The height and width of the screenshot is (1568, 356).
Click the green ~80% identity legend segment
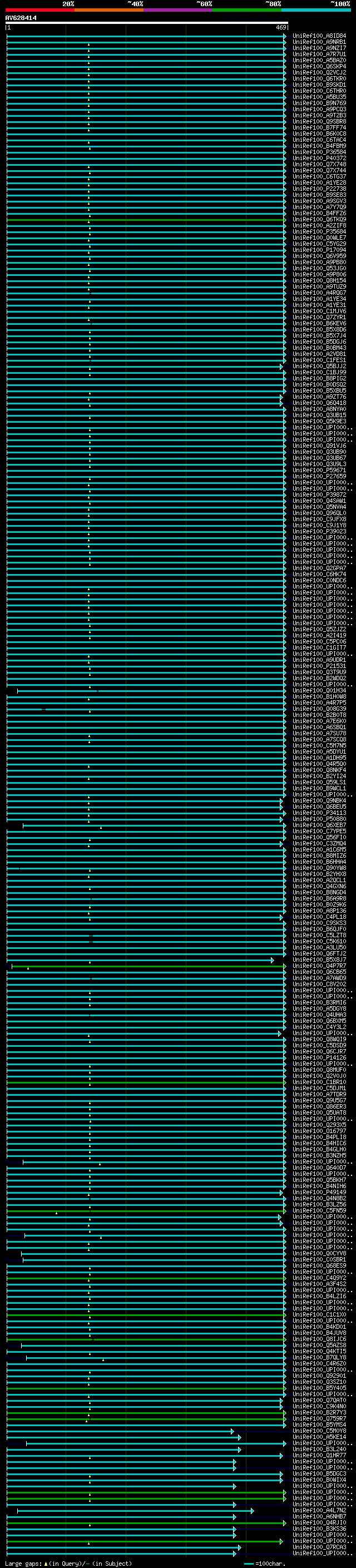pyautogui.click(x=247, y=10)
